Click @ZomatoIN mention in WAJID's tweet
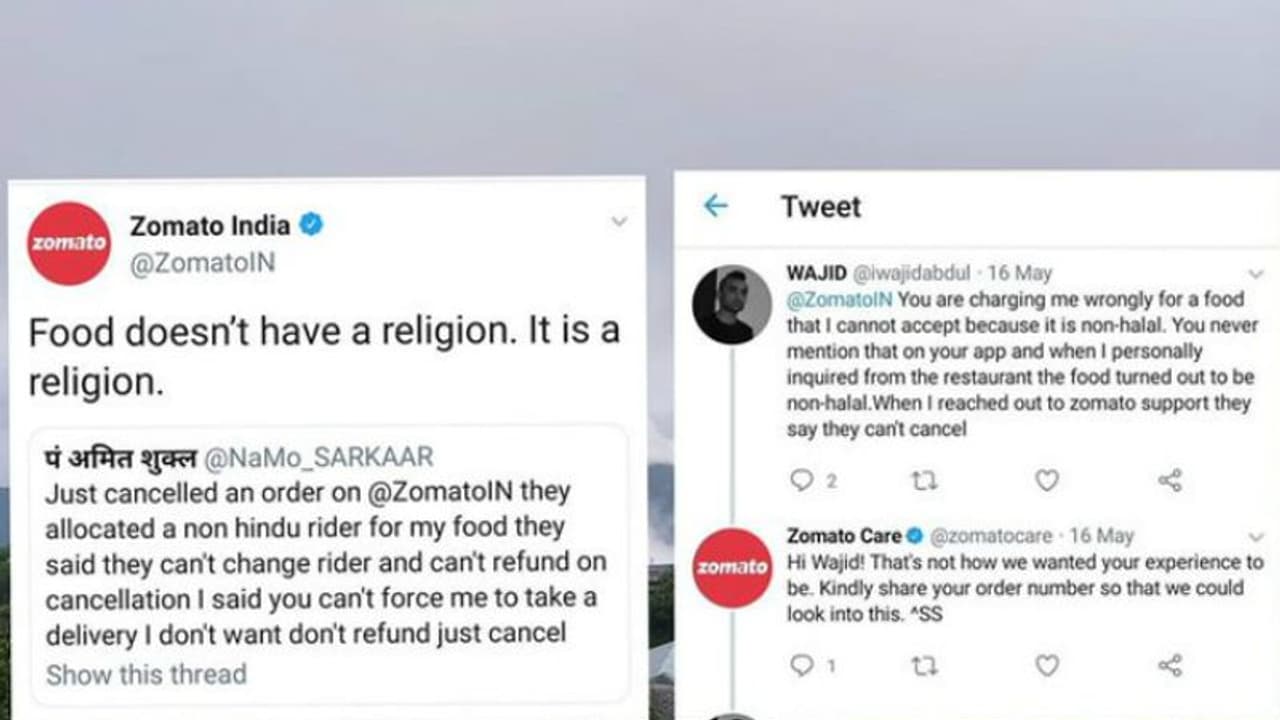This screenshot has width=1280, height=720. [839, 299]
